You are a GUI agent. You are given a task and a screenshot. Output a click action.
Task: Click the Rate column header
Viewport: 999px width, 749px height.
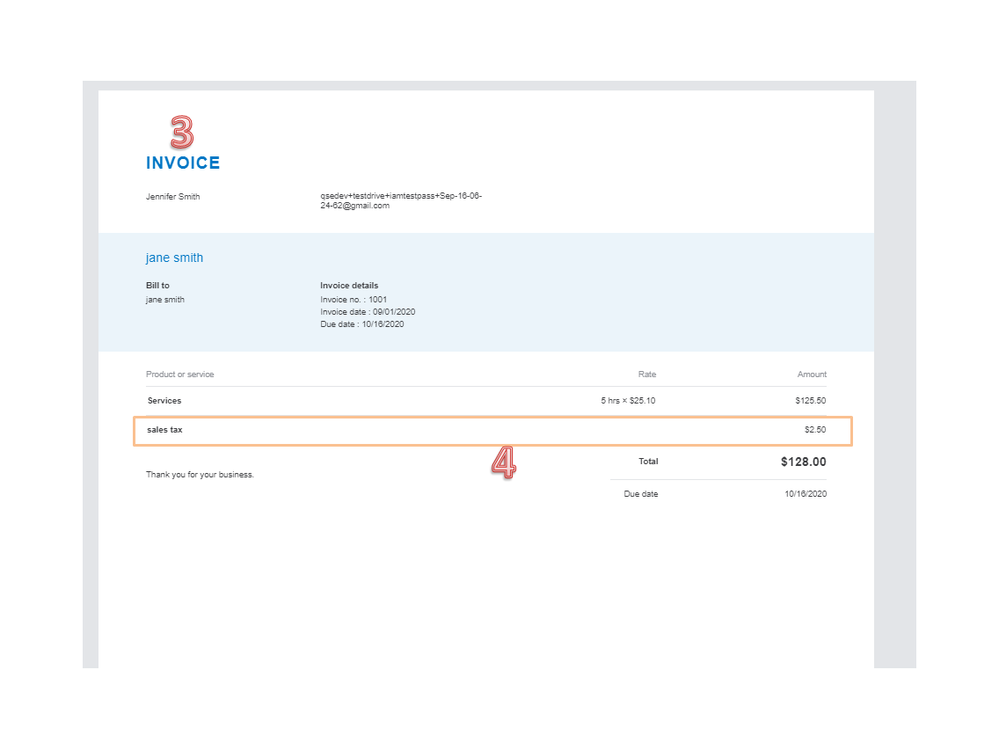[647, 374]
